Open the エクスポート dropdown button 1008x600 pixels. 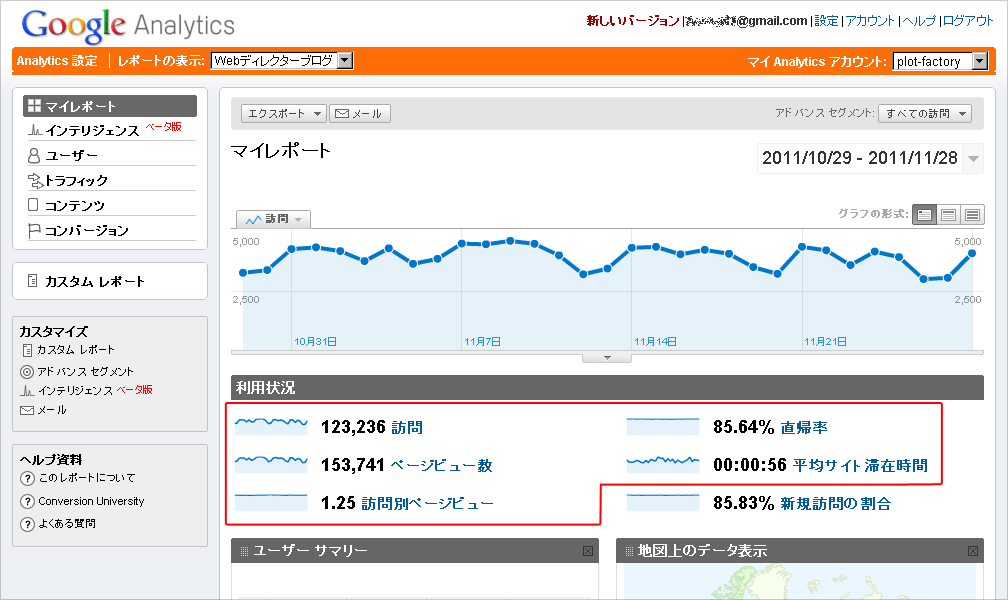[x=284, y=114]
